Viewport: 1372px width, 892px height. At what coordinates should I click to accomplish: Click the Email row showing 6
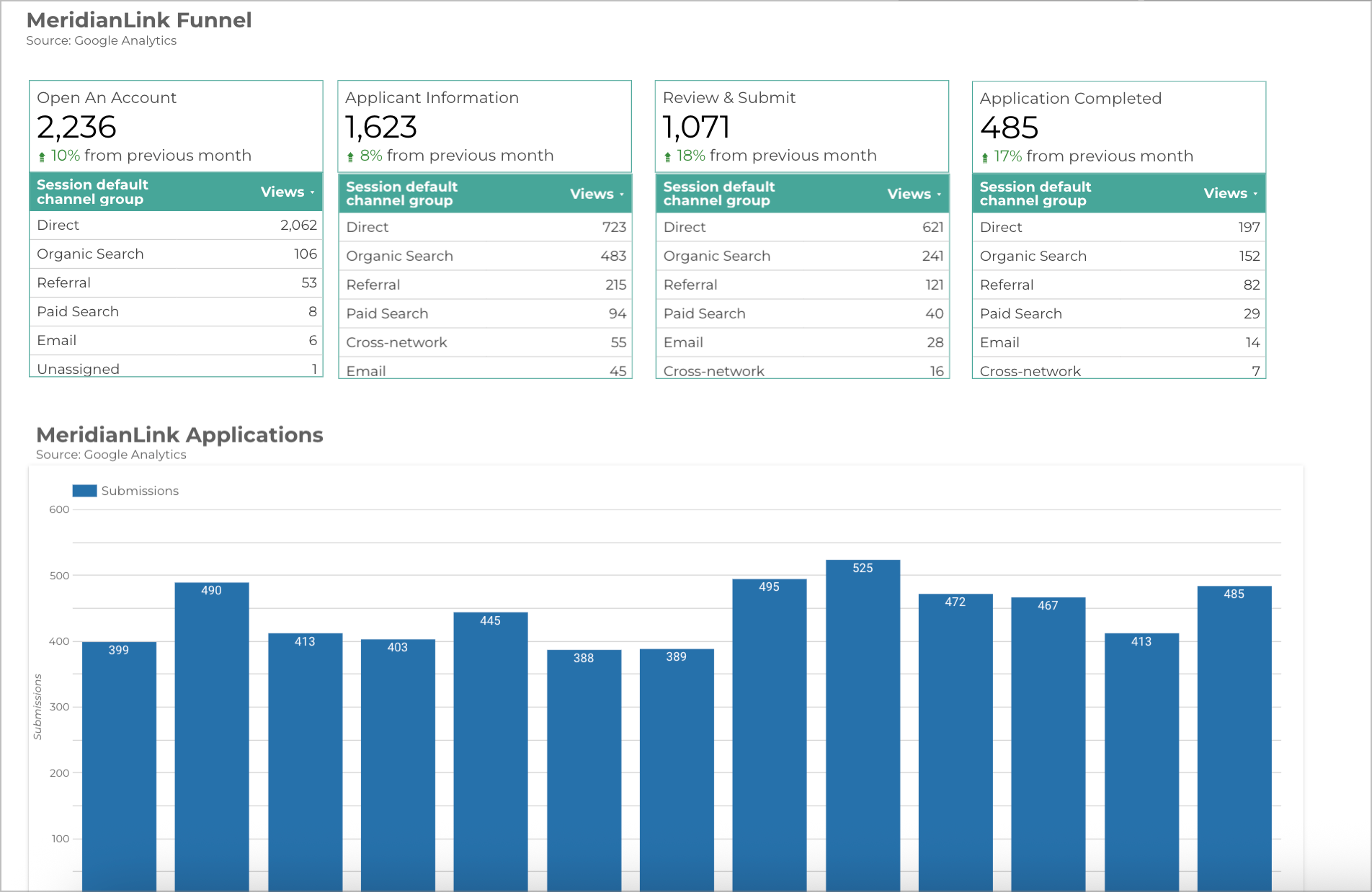176,341
